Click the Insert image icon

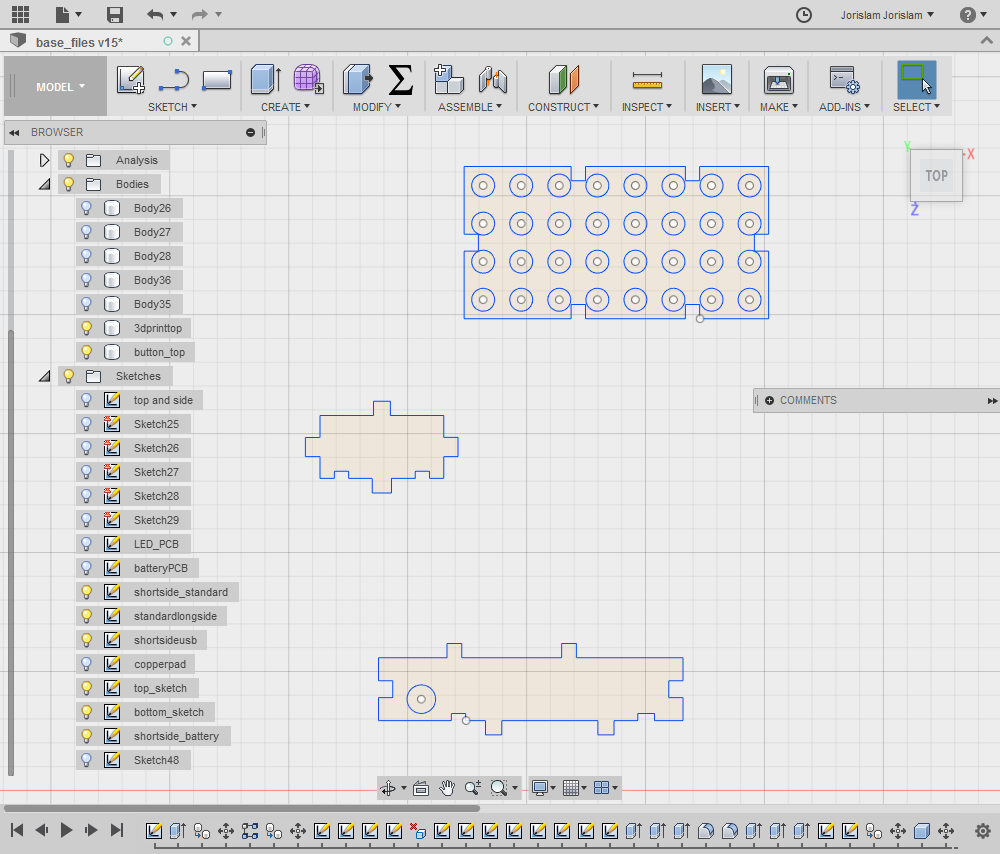pyautogui.click(x=717, y=80)
